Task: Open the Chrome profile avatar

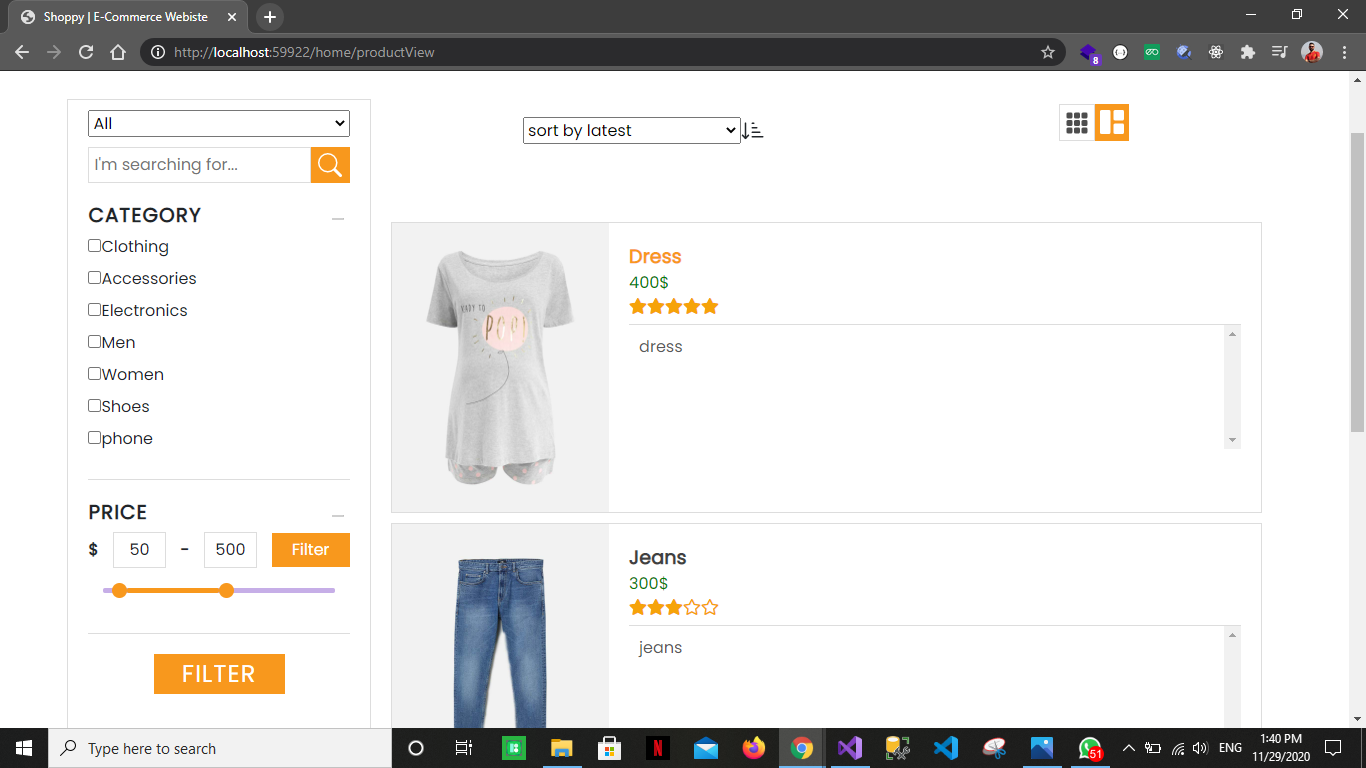Action: [x=1312, y=52]
